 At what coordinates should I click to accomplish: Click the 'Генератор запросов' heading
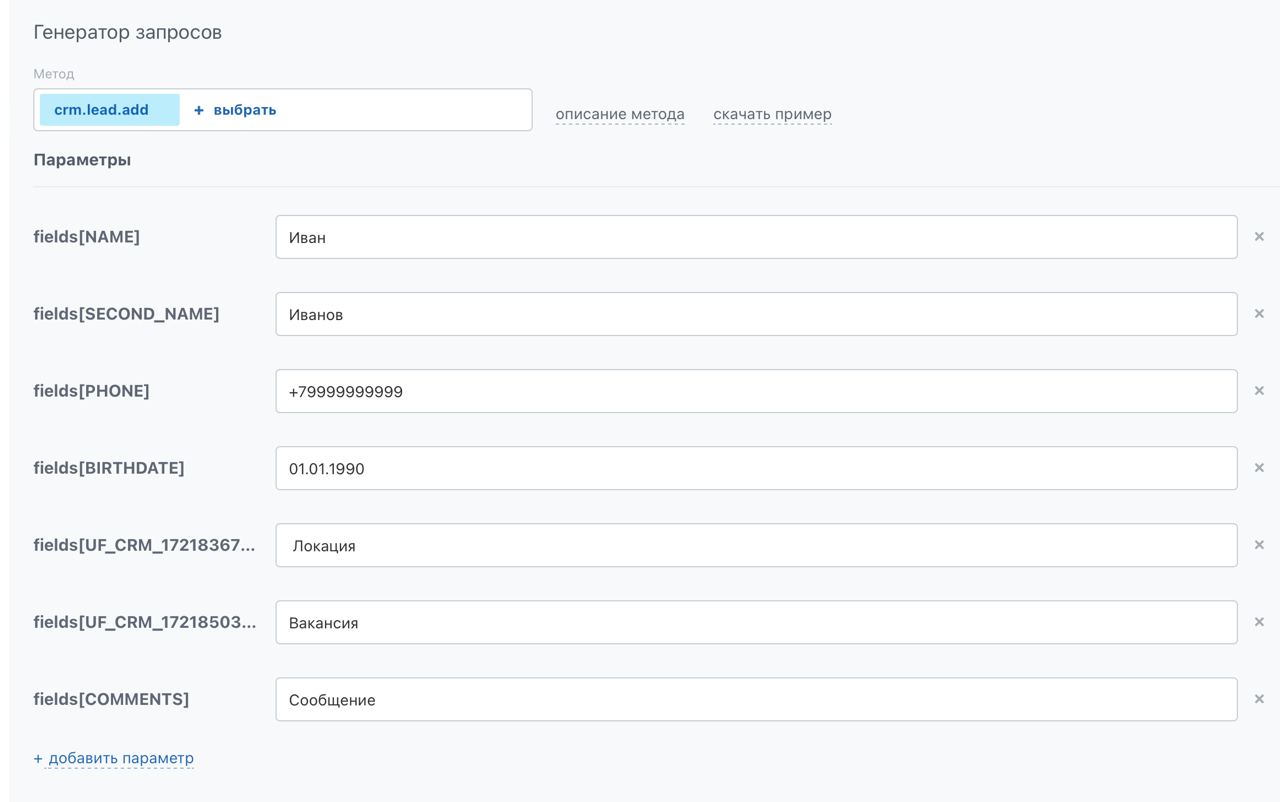point(128,32)
